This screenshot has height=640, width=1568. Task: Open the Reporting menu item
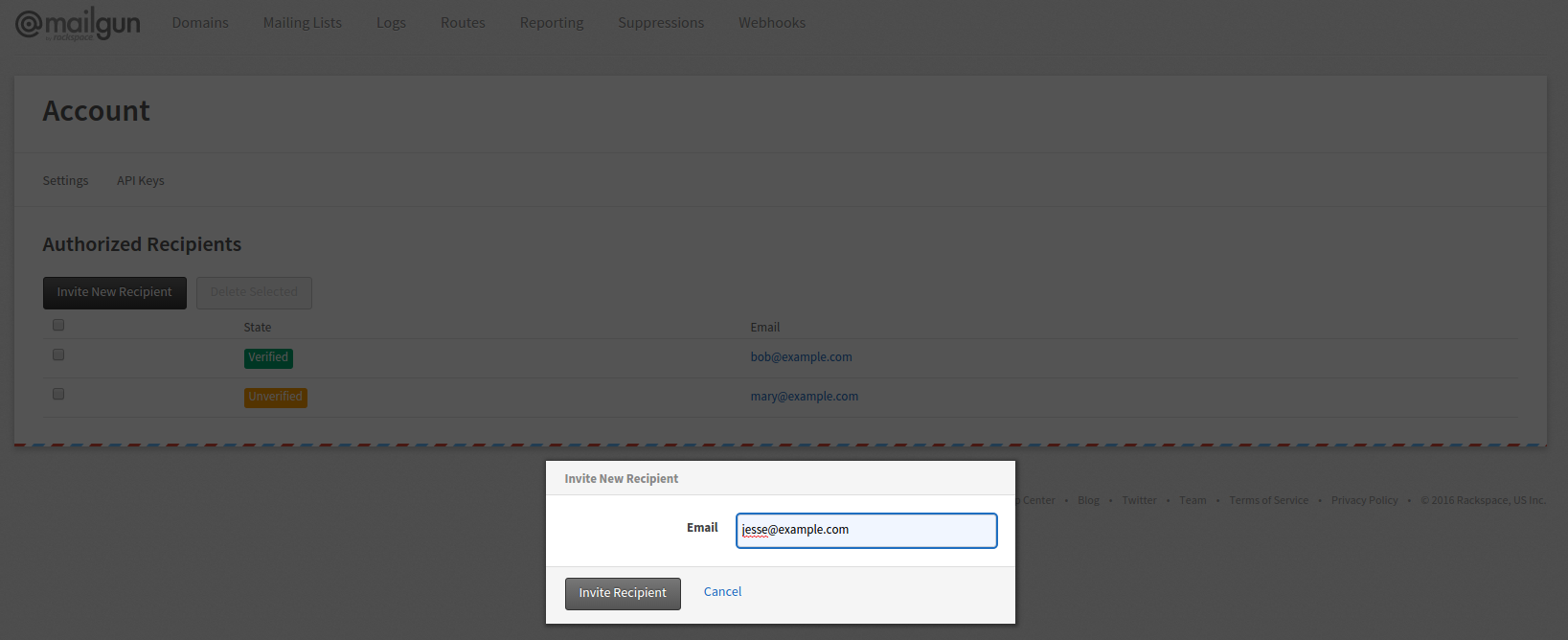(x=552, y=22)
